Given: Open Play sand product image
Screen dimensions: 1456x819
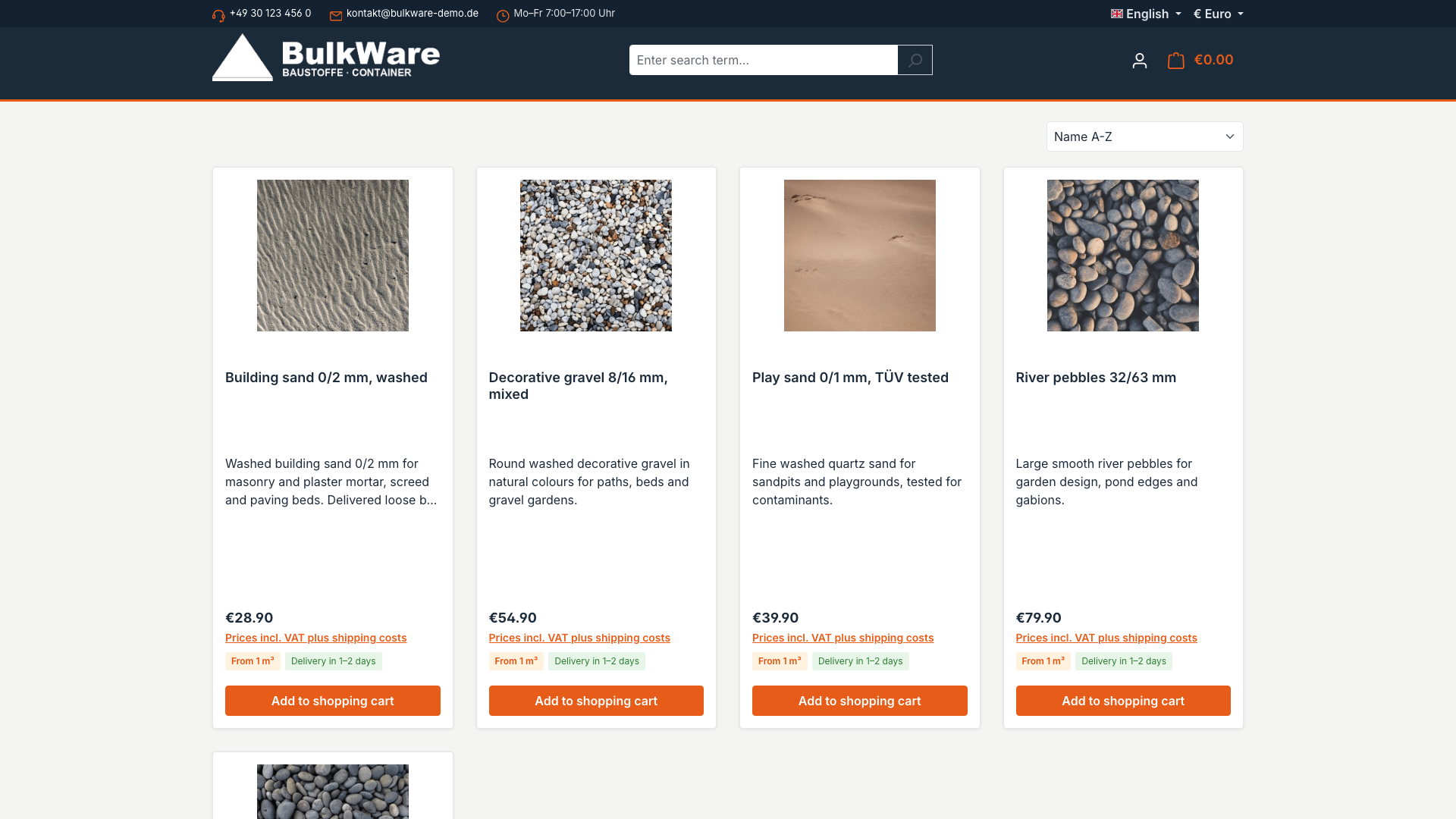Looking at the screenshot, I should (859, 256).
